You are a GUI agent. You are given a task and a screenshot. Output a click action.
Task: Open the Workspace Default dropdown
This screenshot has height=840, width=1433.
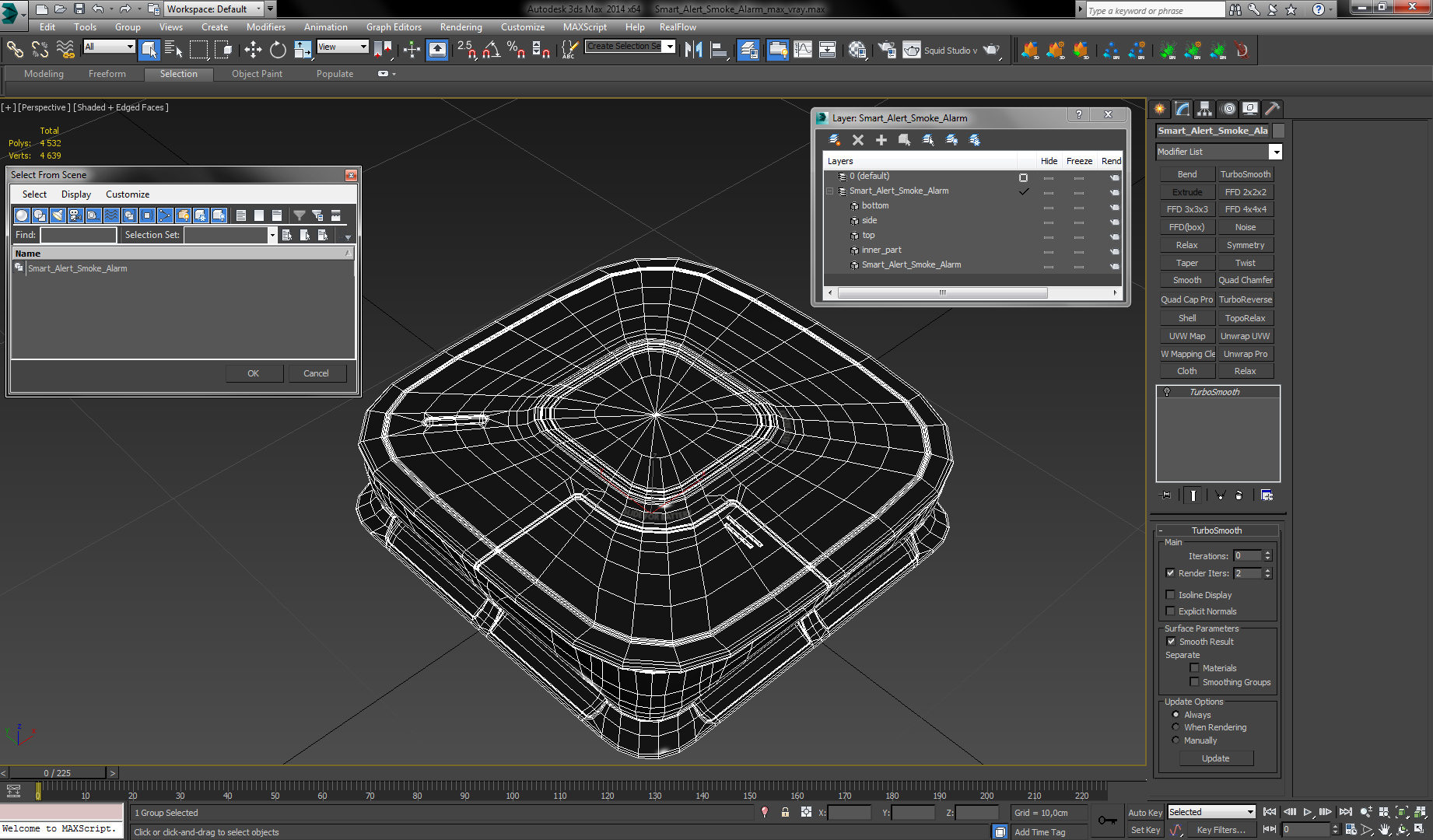[x=258, y=9]
